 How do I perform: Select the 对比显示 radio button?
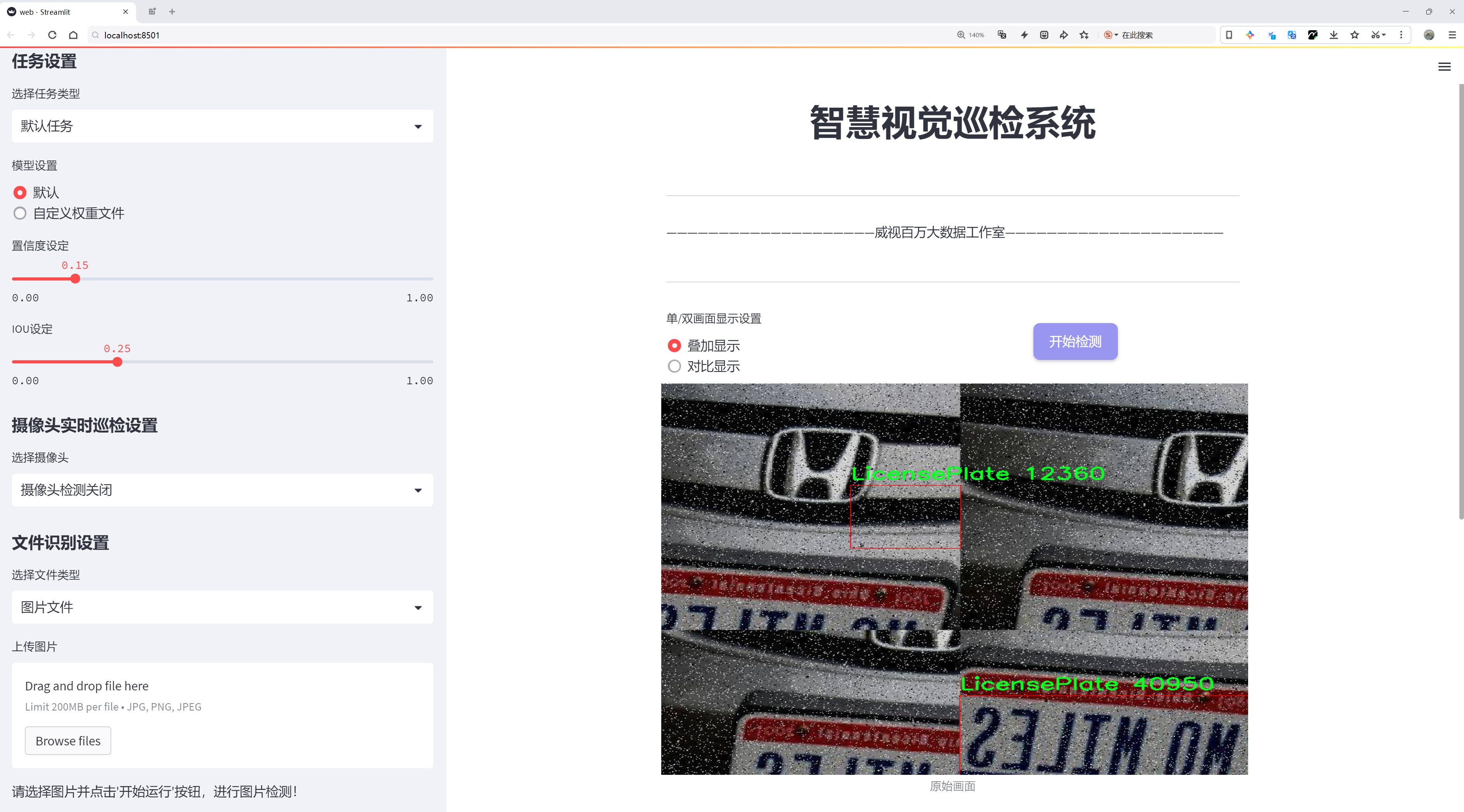(x=674, y=366)
